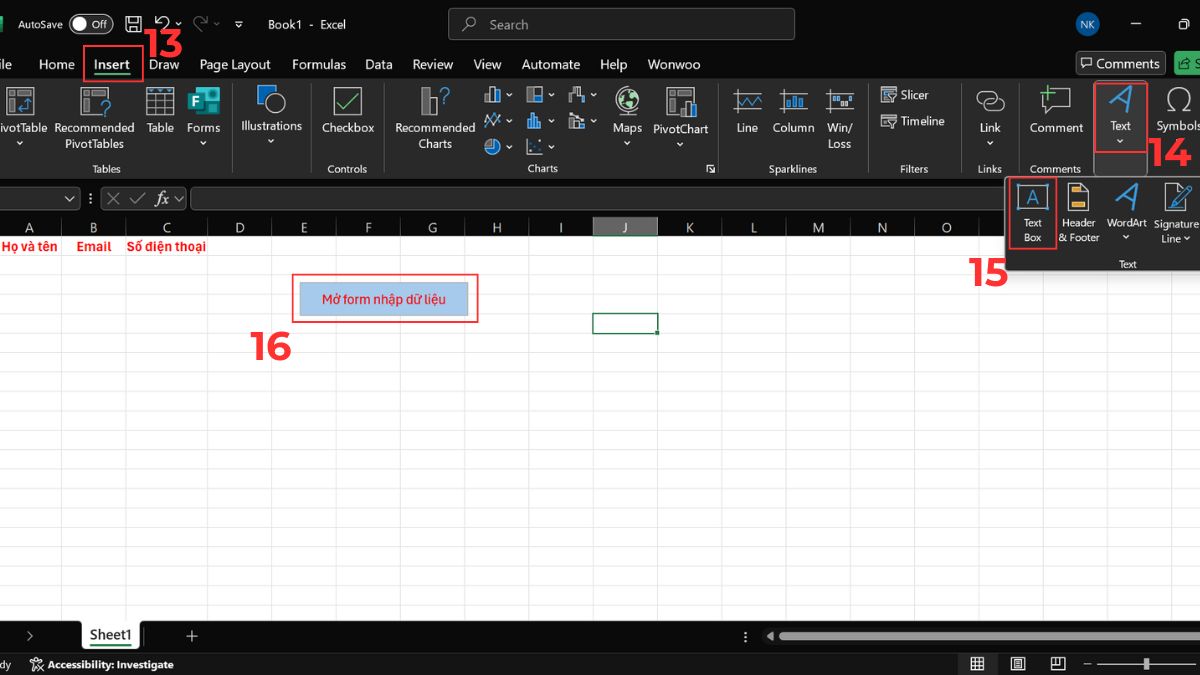Switch to the Formulas ribbon tab
This screenshot has height=675, width=1200.
click(x=319, y=64)
